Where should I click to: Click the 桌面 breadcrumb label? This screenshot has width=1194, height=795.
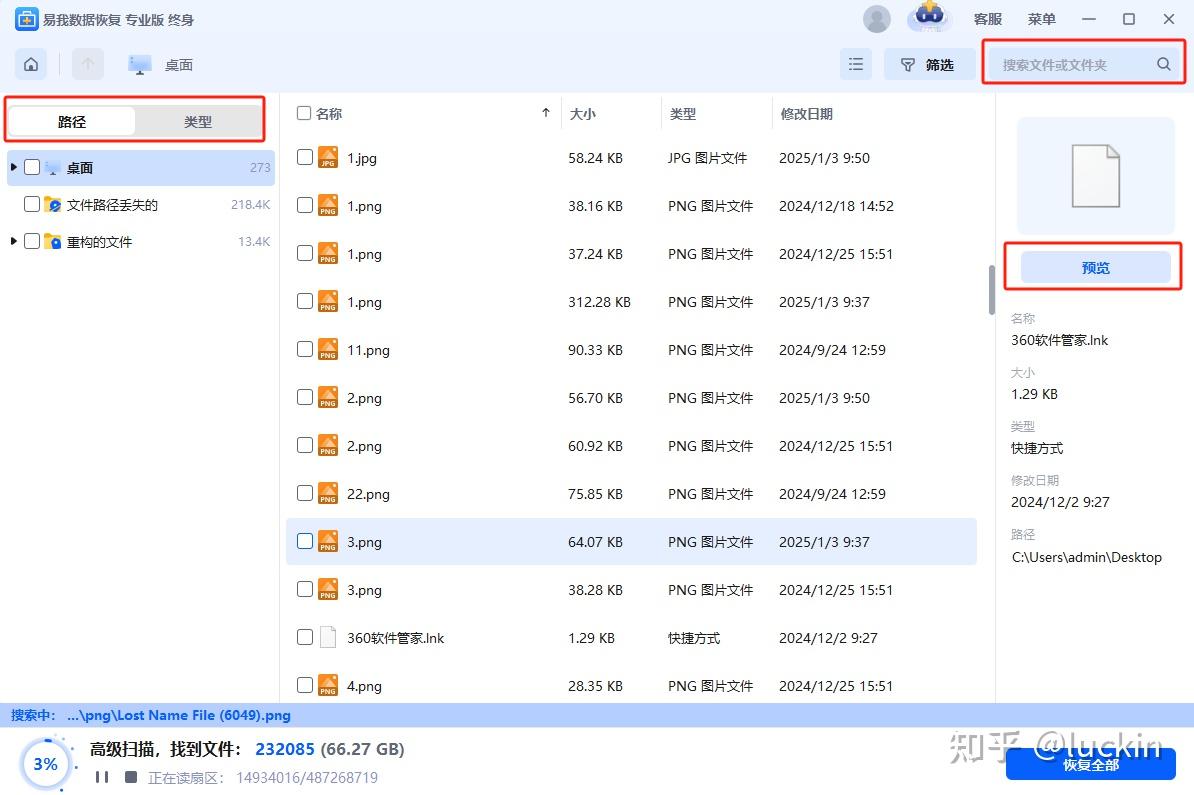tap(179, 65)
